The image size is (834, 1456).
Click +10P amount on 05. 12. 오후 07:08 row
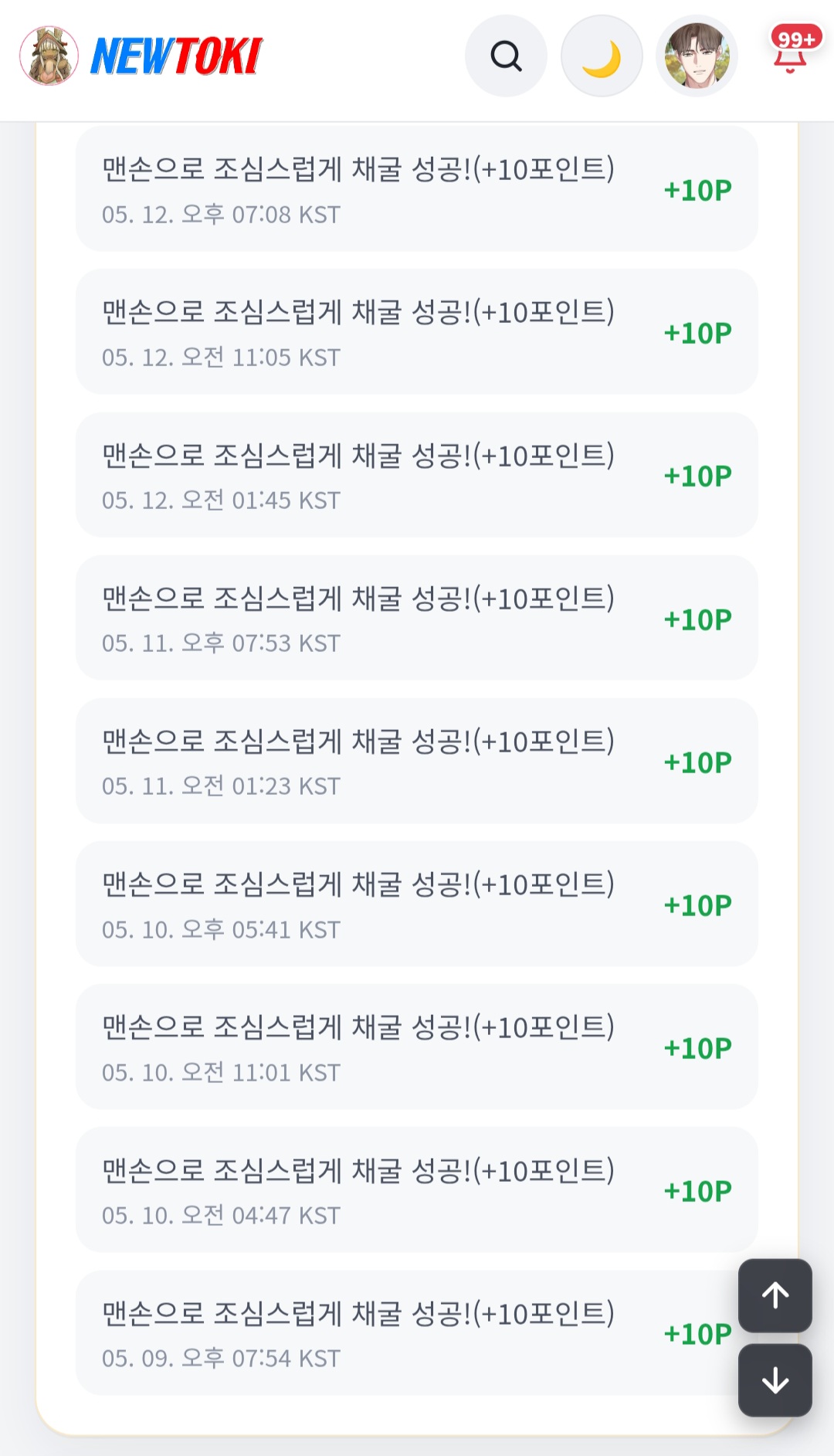(697, 190)
